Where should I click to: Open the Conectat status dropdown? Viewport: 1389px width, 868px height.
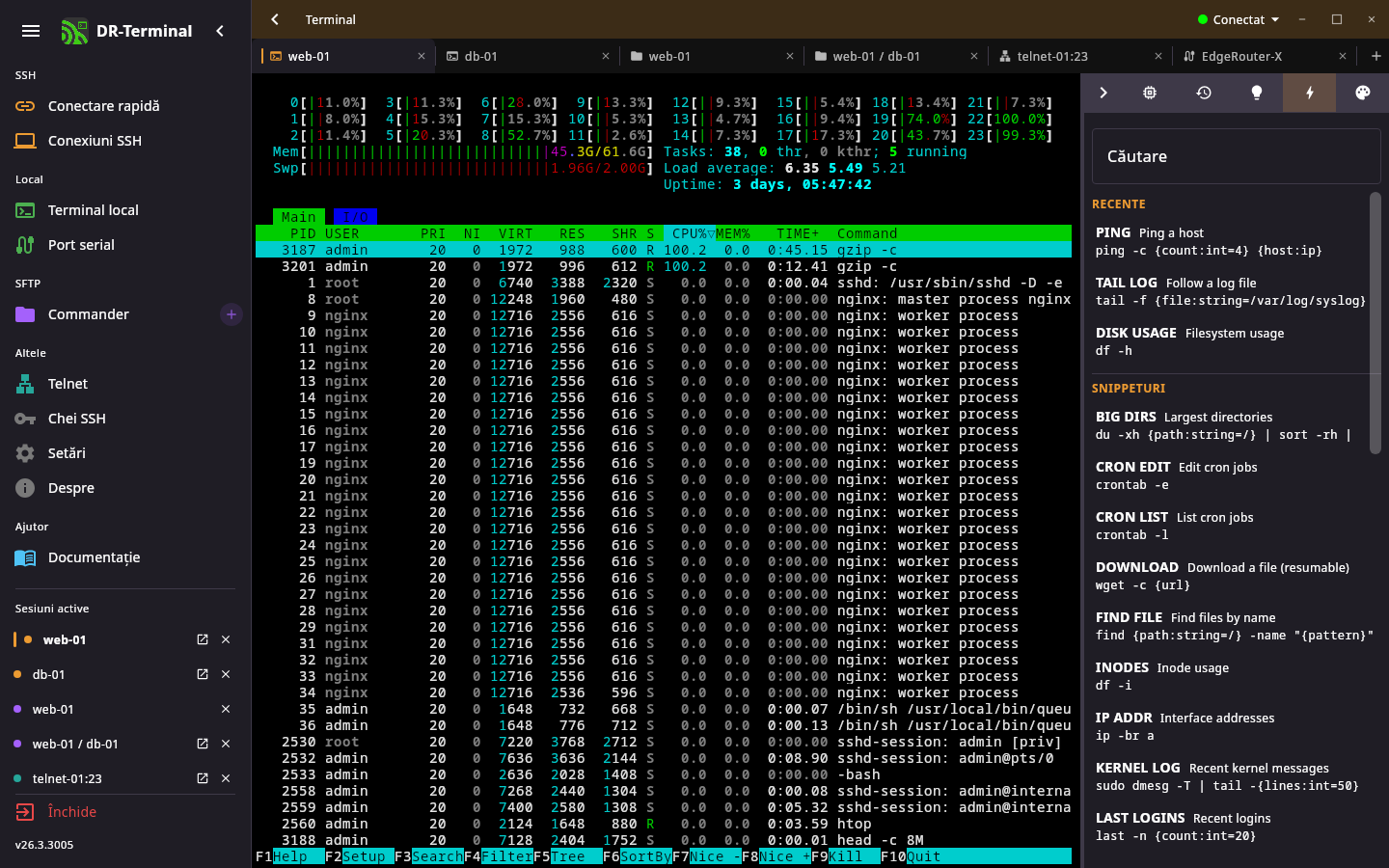tap(1239, 19)
